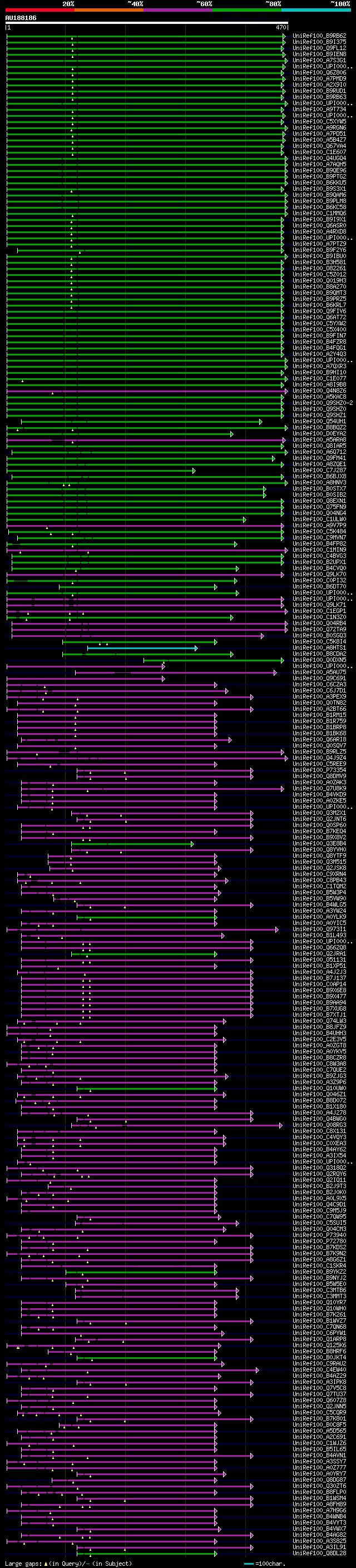Image resolution: width=356 pixels, height=1568 pixels.
Task: Select label UniRef100_B6KKU5
Action: pyautogui.click(x=319, y=182)
